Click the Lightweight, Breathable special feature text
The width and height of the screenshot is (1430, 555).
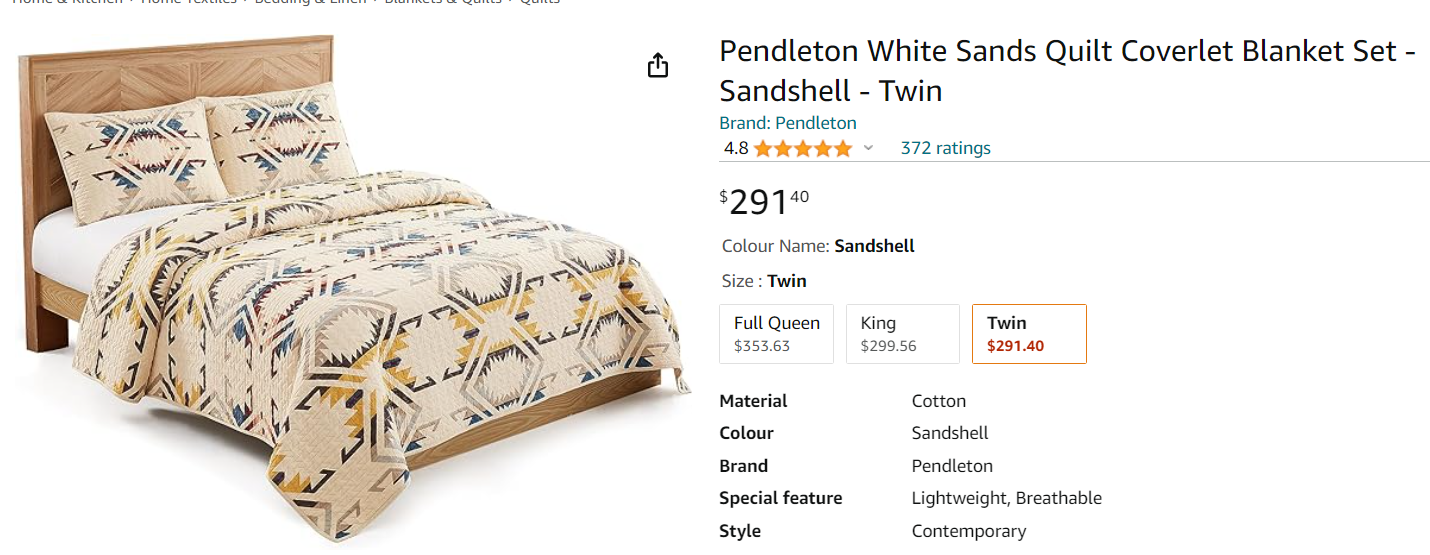coord(1006,498)
